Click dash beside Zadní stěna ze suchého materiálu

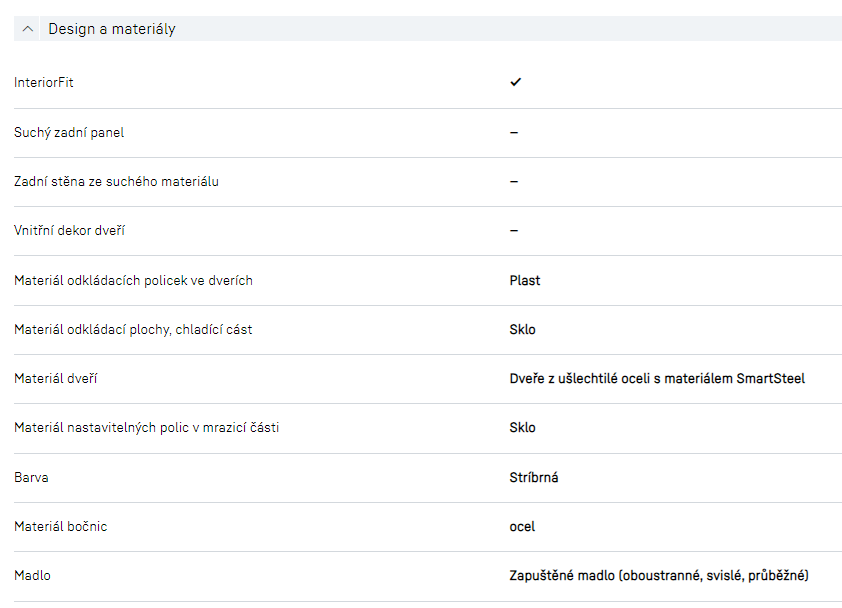[x=514, y=181]
